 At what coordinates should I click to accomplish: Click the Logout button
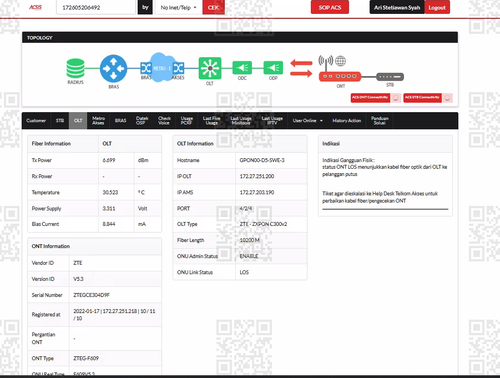437,7
